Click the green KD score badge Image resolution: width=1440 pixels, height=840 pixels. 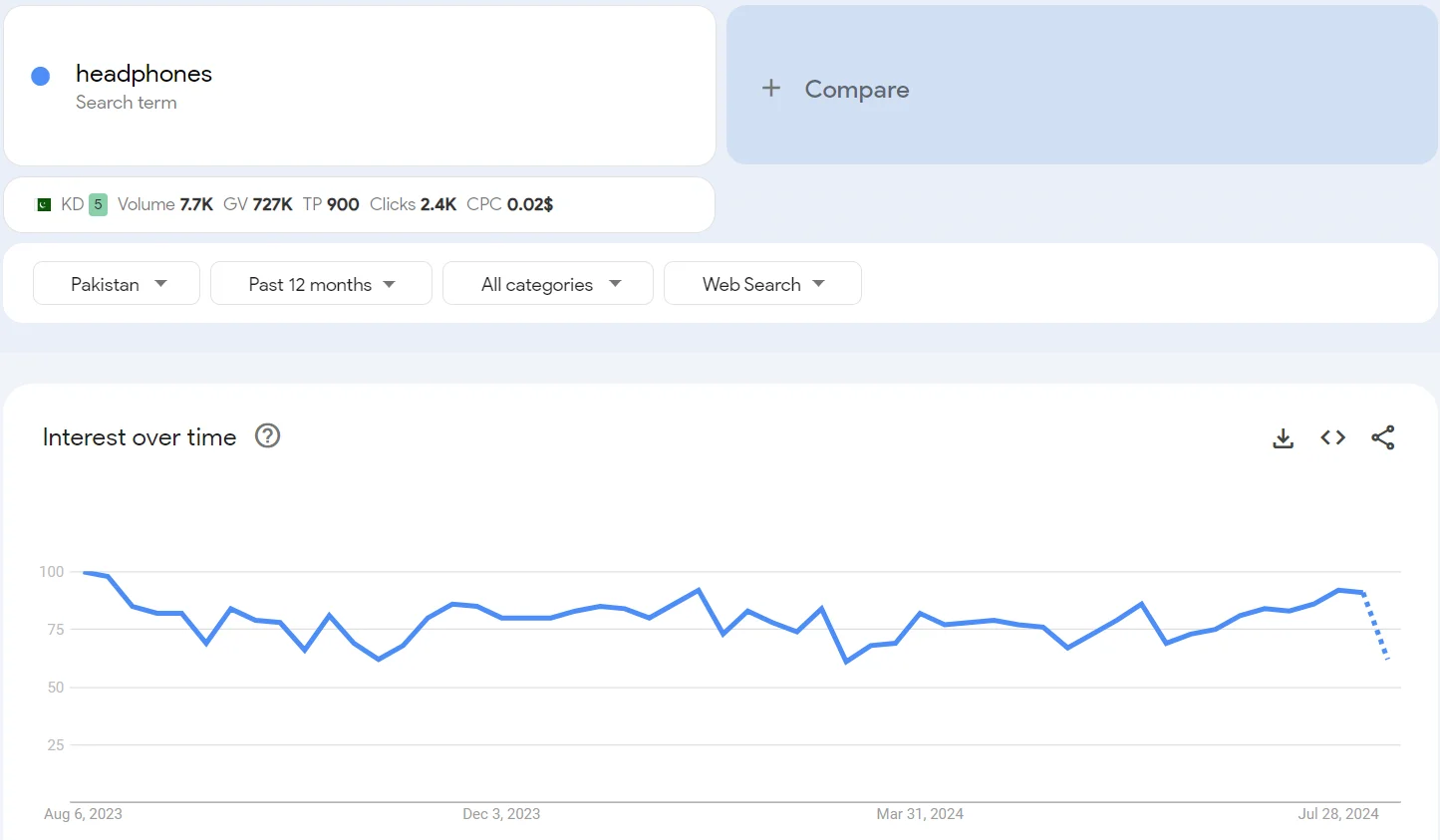(98, 203)
